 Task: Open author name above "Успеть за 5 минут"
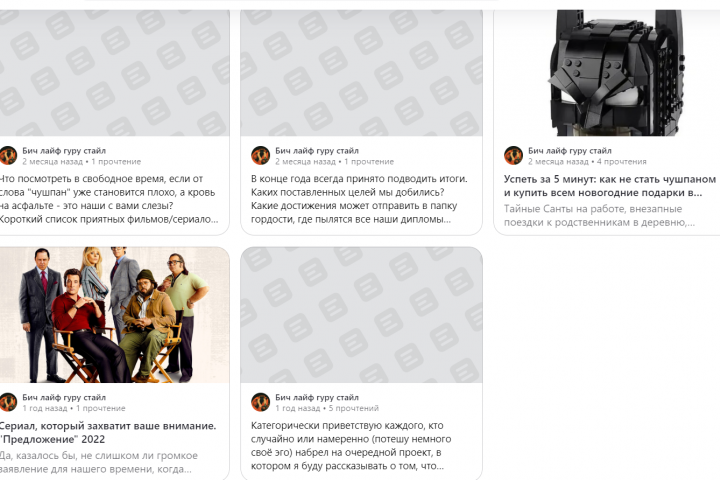click(x=569, y=150)
